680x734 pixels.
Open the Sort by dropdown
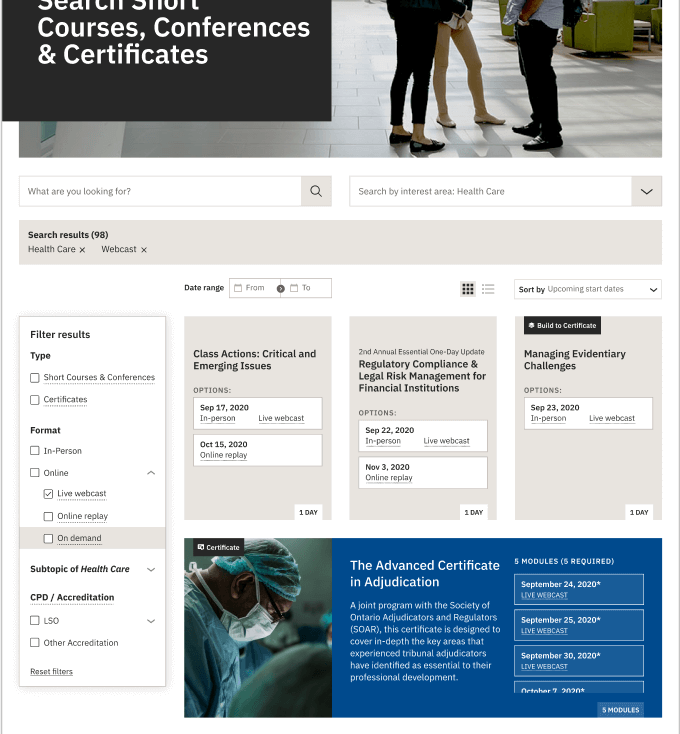pos(588,289)
